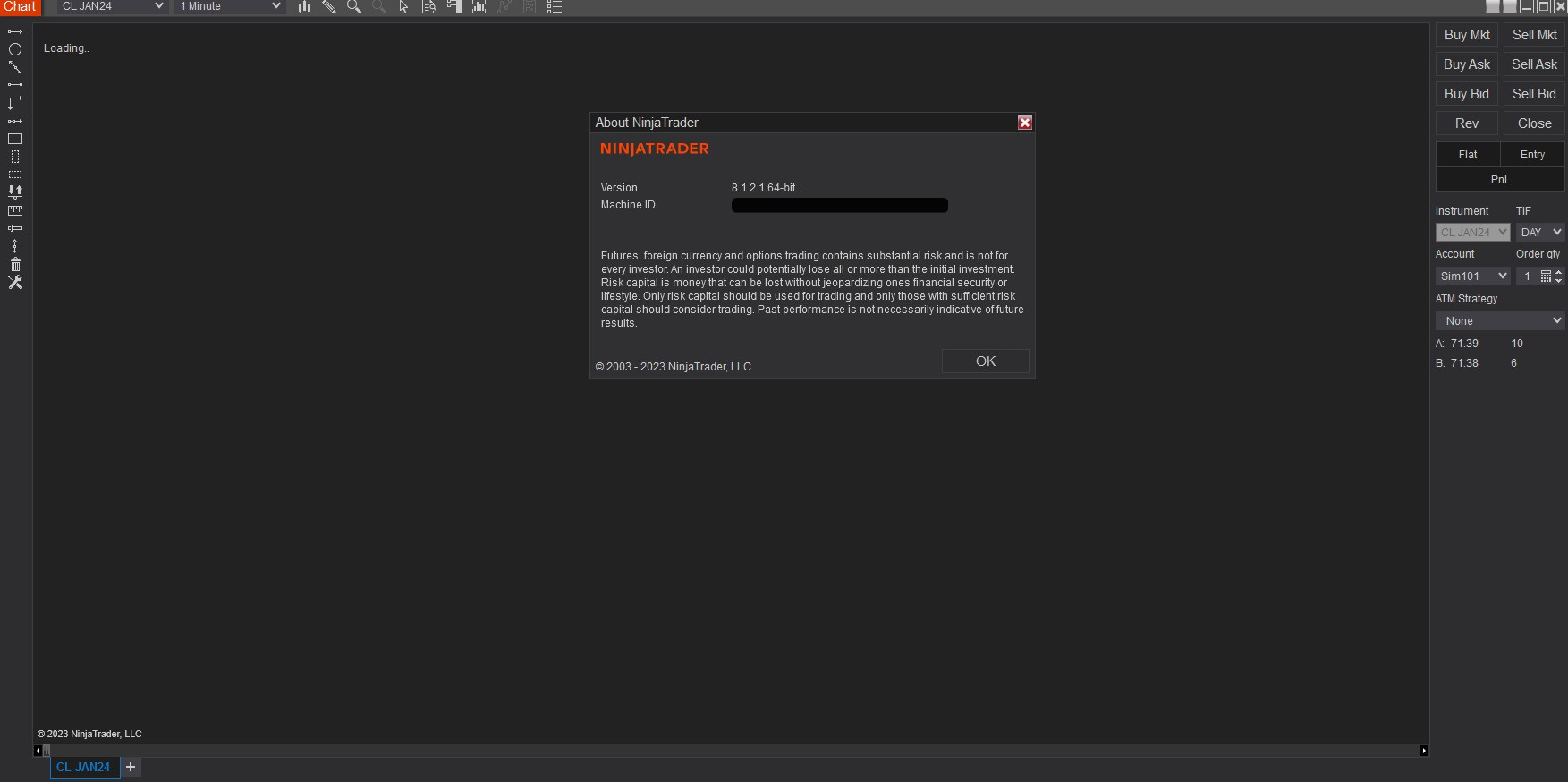Select the up/down arrows risk-reward tool
Image resolution: width=1568 pixels, height=782 pixels.
point(15,191)
